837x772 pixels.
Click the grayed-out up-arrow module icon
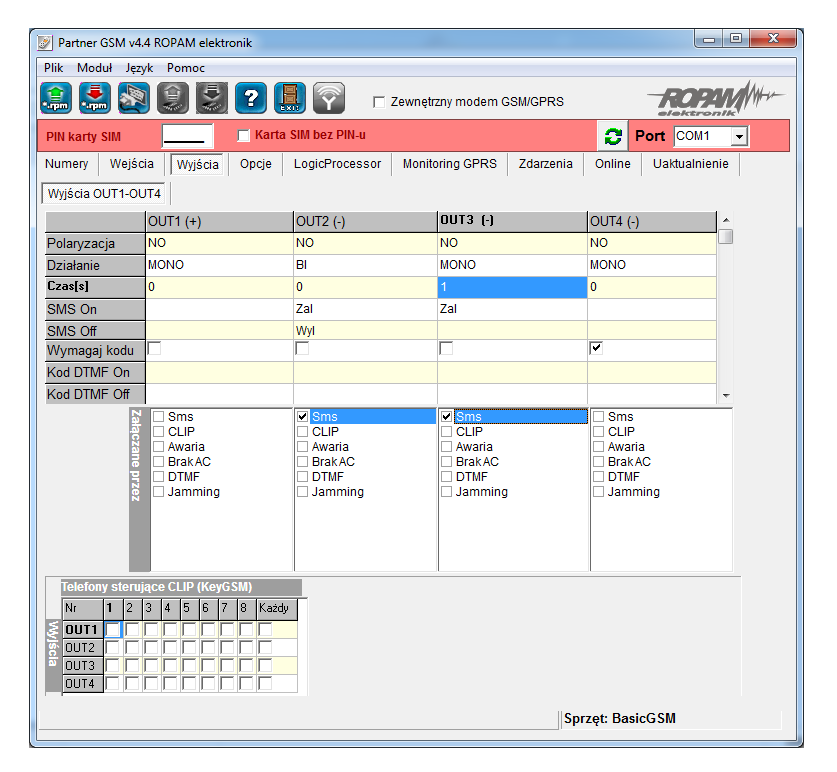(172, 98)
